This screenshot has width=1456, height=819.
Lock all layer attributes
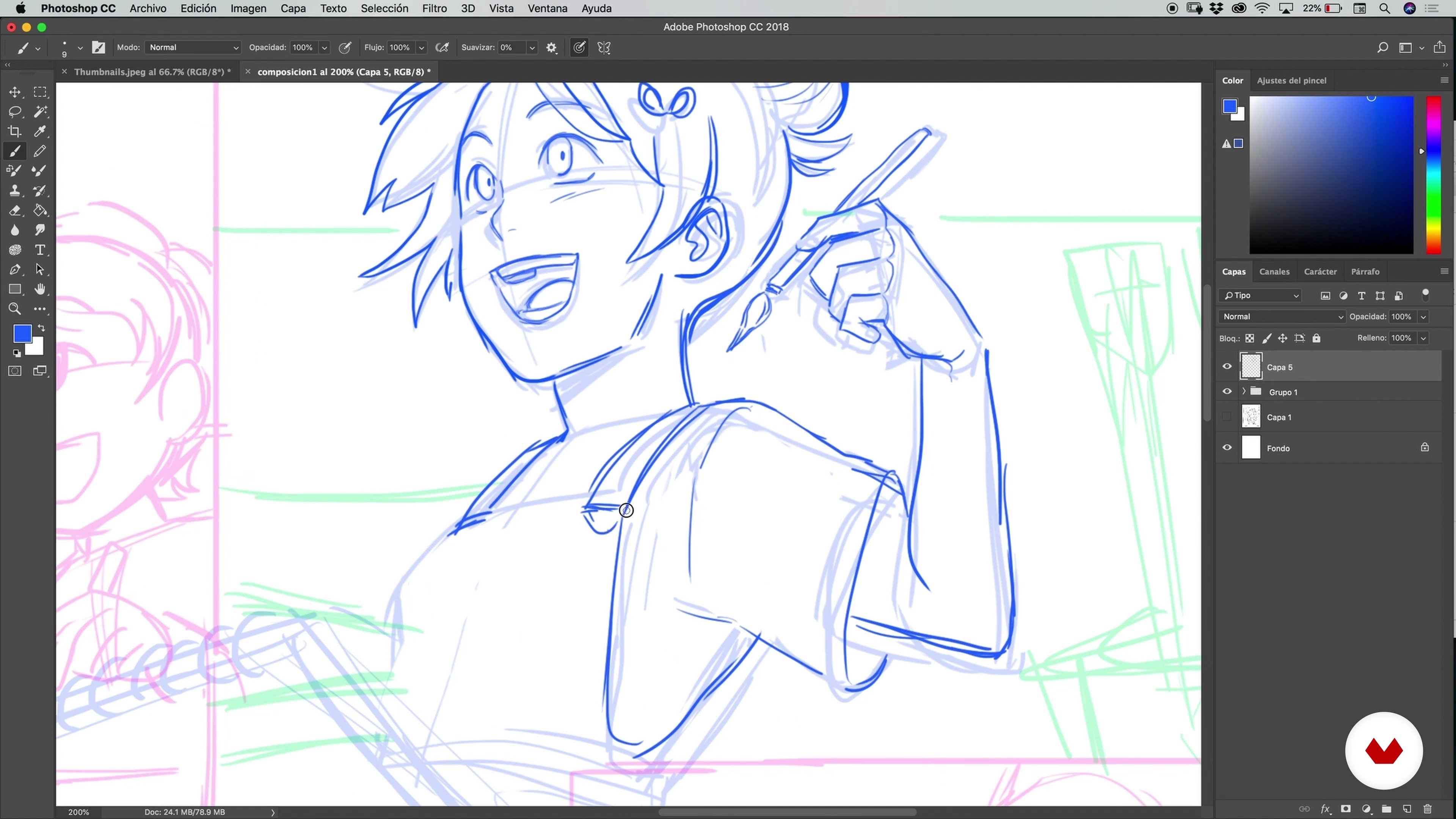coord(1316,338)
